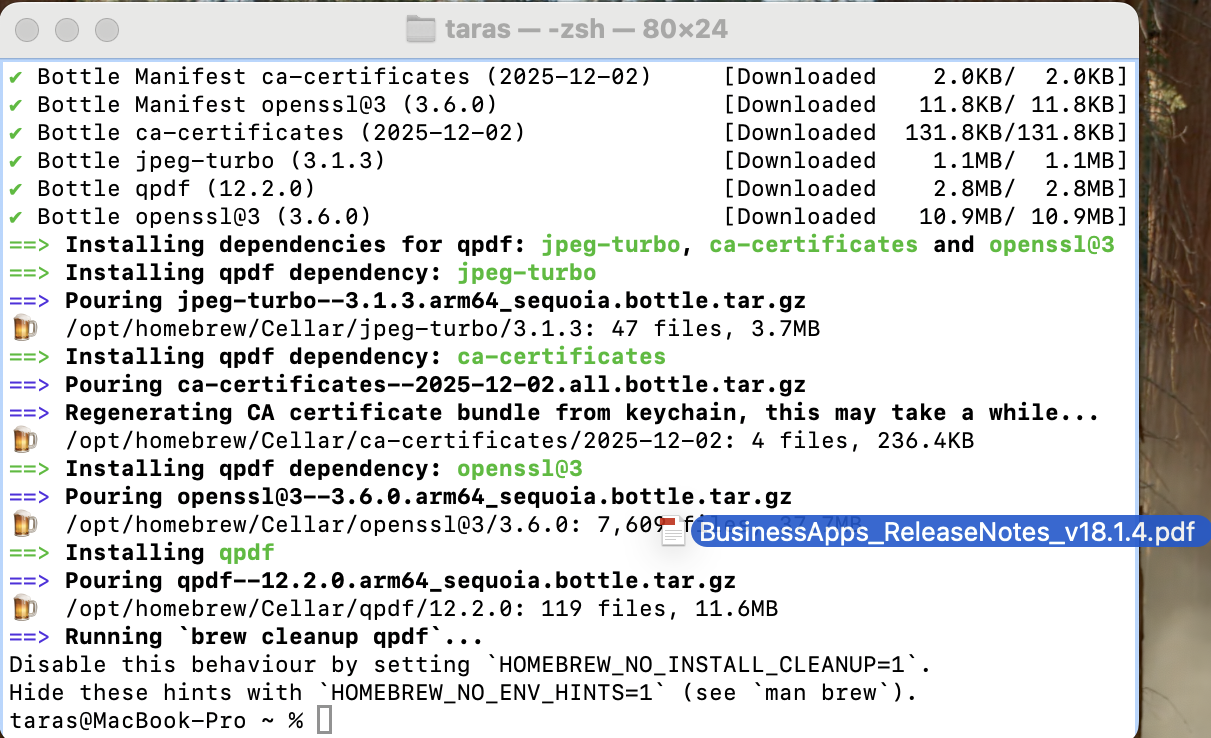Click the green arrow beside Installing qpdf
The height and width of the screenshot is (738, 1211).
[x=29, y=551]
